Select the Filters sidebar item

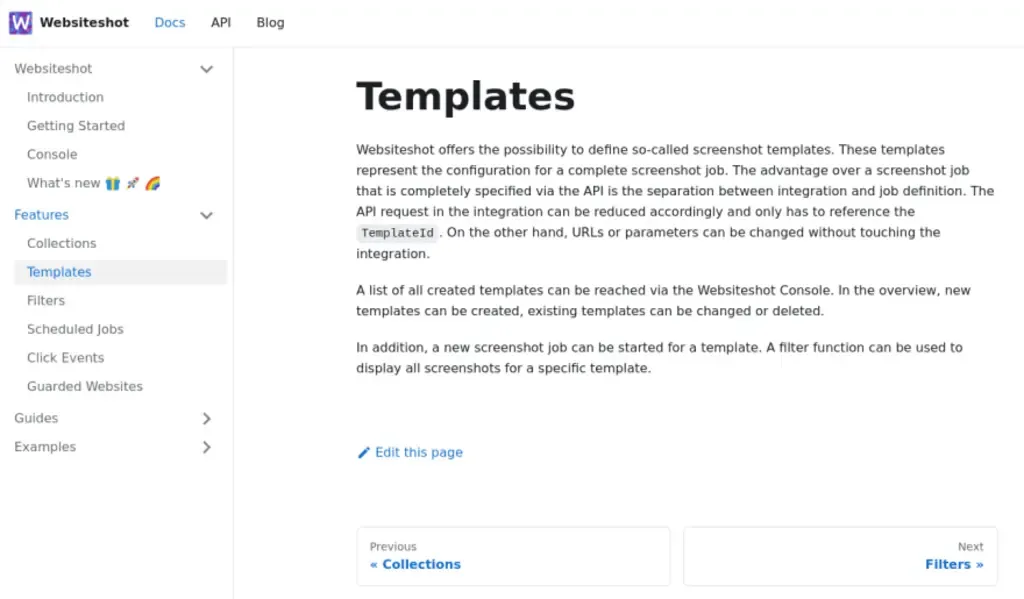point(46,300)
